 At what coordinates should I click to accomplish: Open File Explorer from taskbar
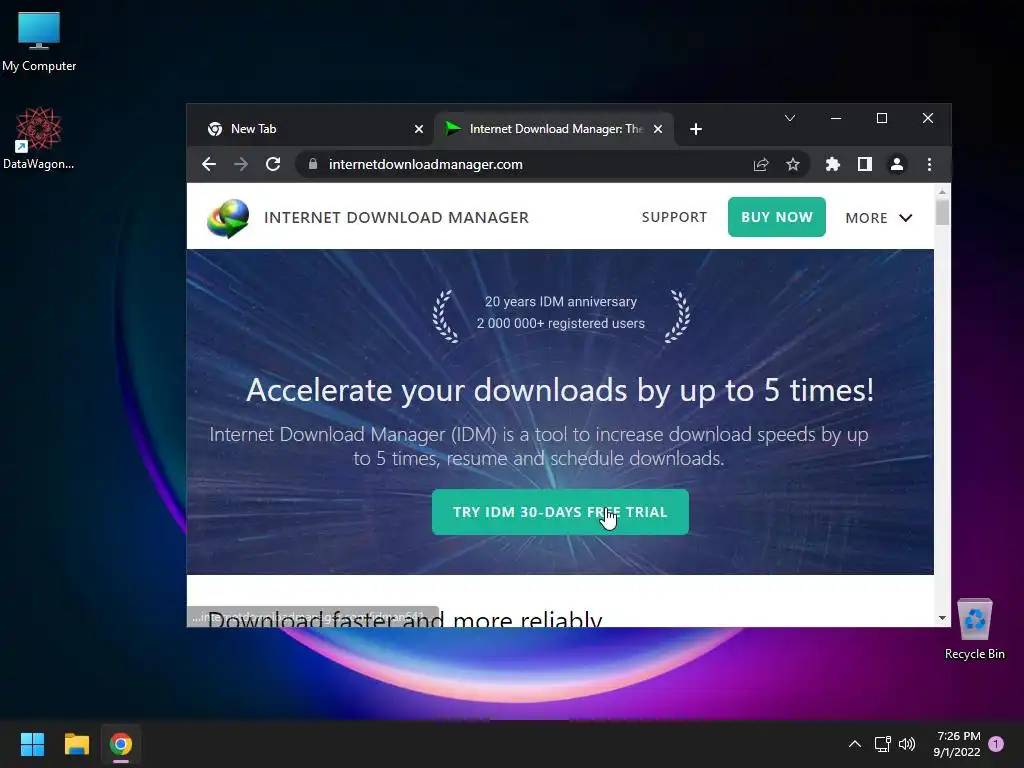click(x=76, y=744)
